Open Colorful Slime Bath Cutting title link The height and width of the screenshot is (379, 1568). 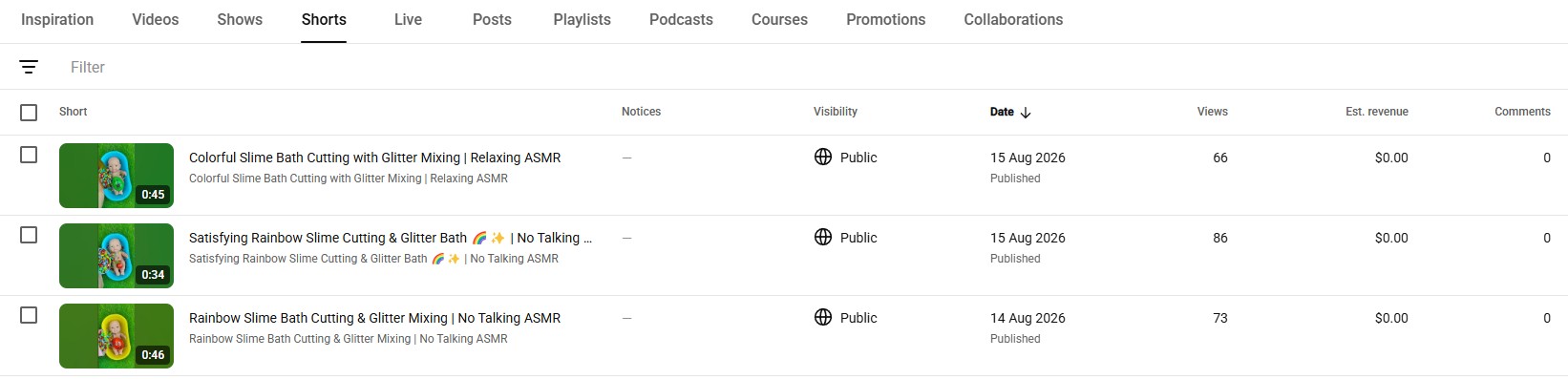click(x=374, y=158)
